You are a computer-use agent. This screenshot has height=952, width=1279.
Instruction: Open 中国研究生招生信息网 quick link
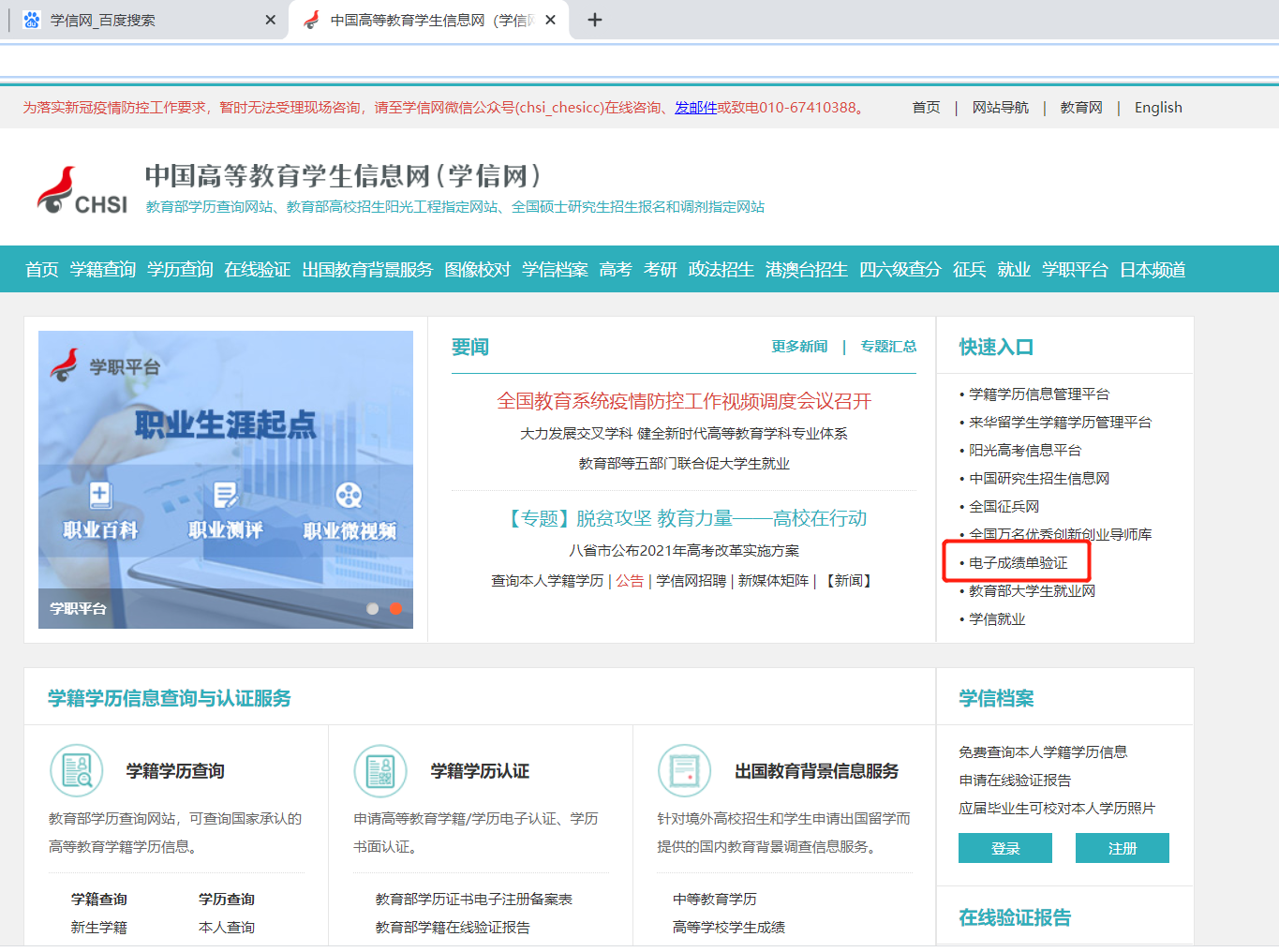tap(1039, 479)
